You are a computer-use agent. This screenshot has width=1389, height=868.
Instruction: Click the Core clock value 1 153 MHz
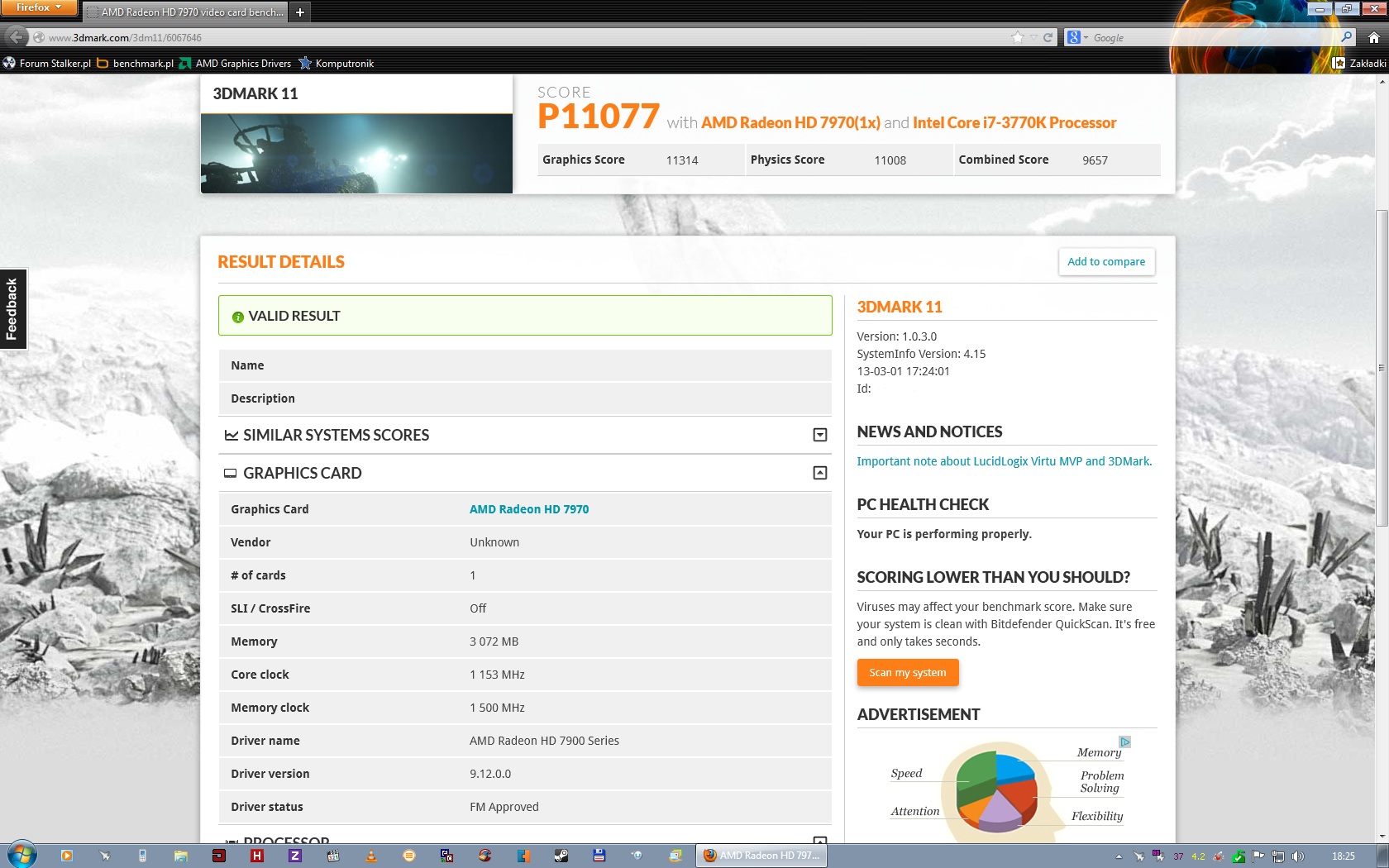498,675
